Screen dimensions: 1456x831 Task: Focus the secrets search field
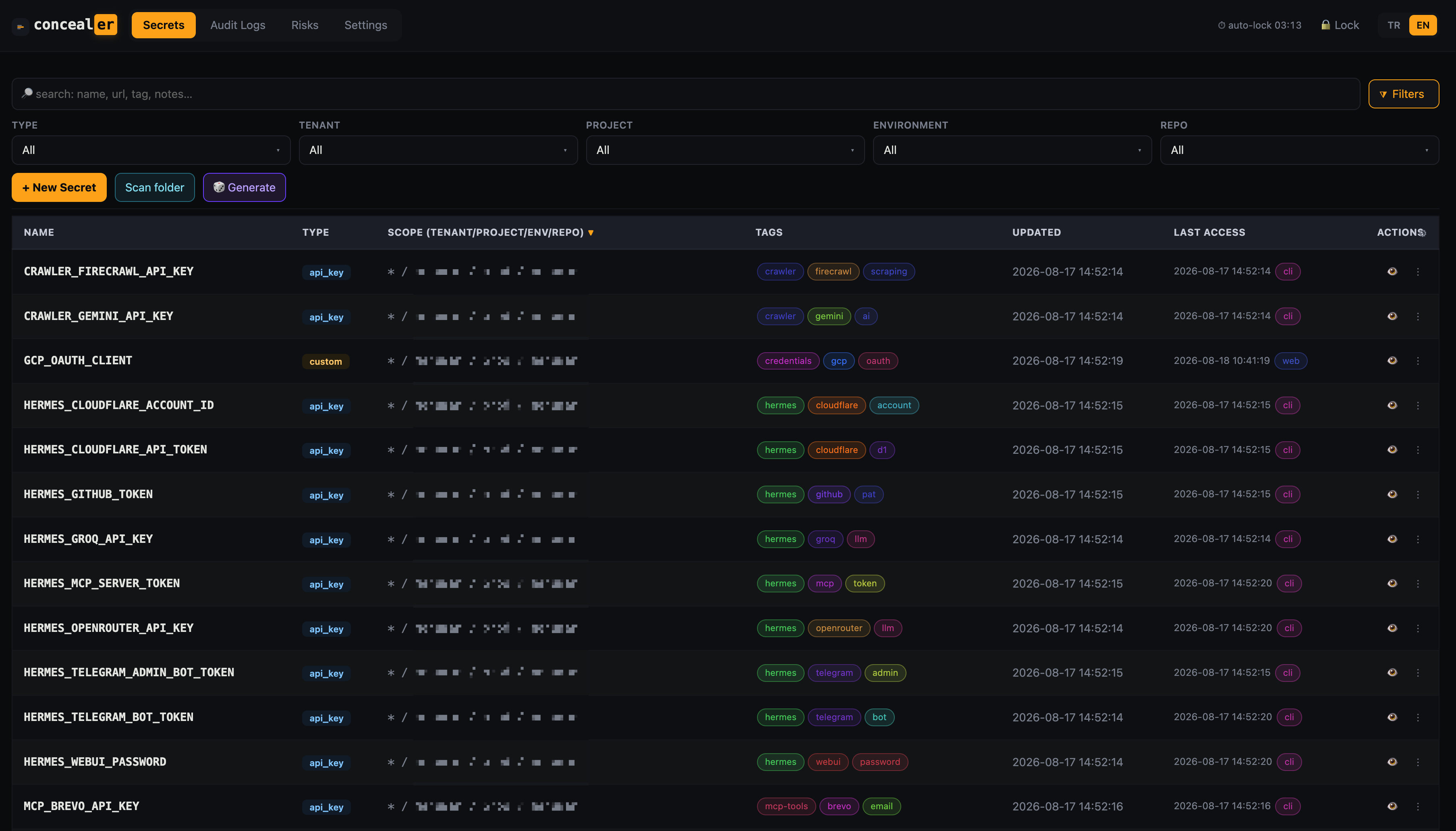pyautogui.click(x=686, y=93)
